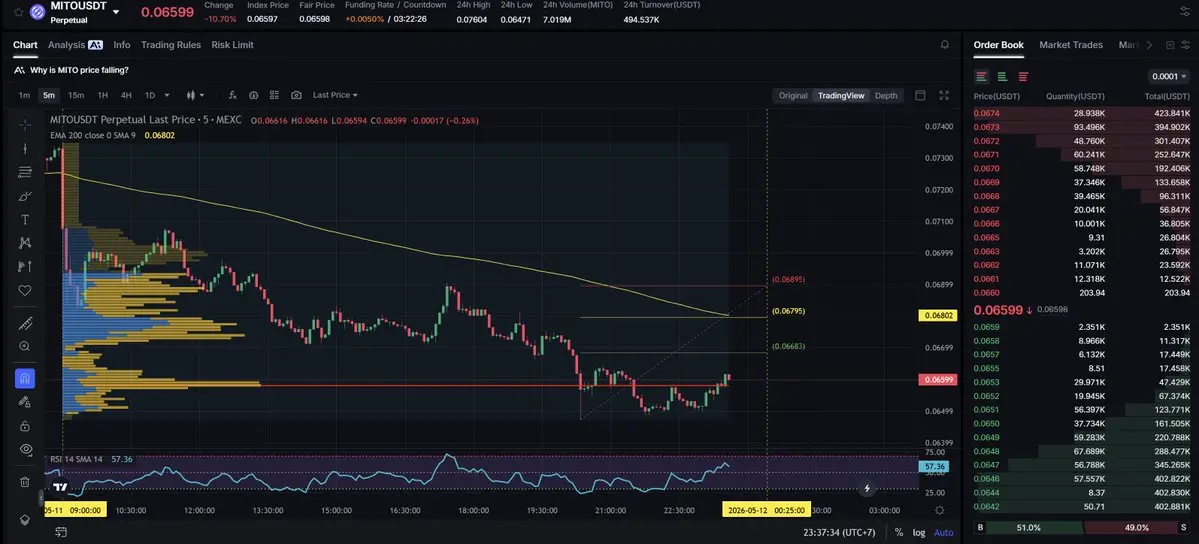The height and width of the screenshot is (544, 1199).
Task: Toggle percent scale on price axis
Action: pyautogui.click(x=898, y=532)
